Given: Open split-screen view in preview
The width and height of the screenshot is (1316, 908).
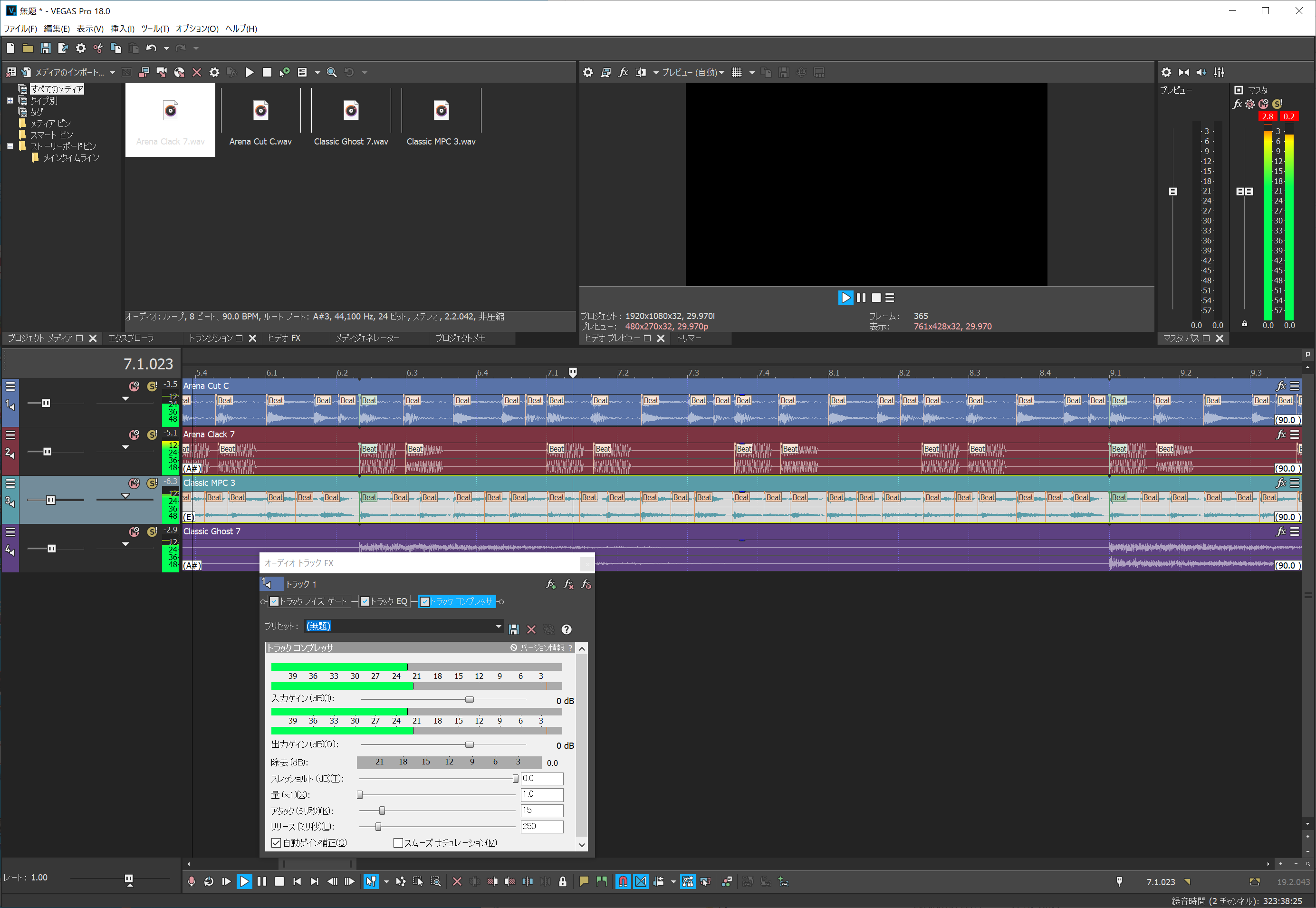Looking at the screenshot, I should pos(641,72).
